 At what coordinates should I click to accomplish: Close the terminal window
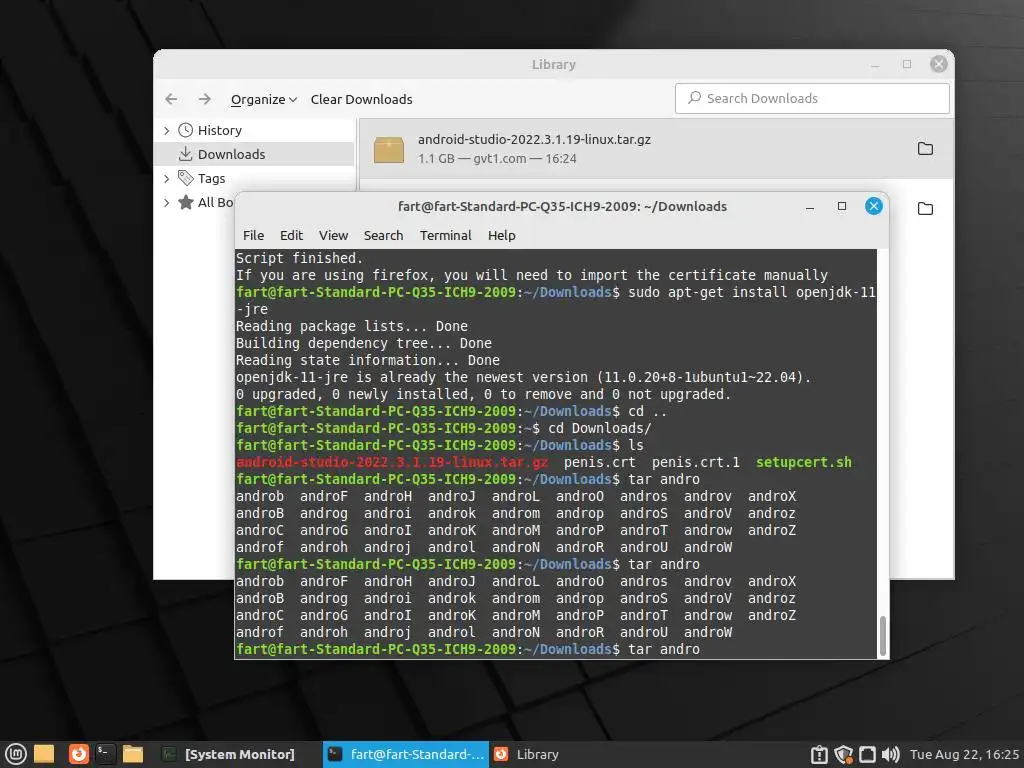(x=874, y=206)
